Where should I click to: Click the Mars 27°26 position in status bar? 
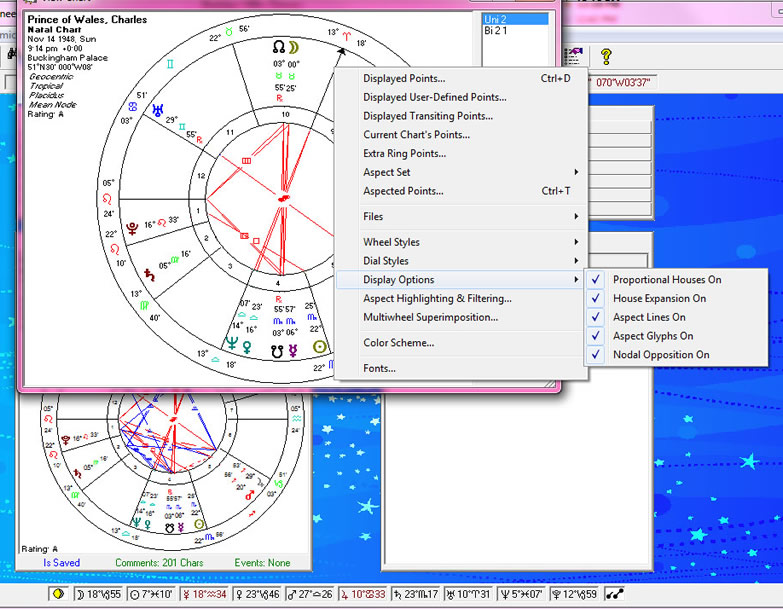[x=310, y=594]
